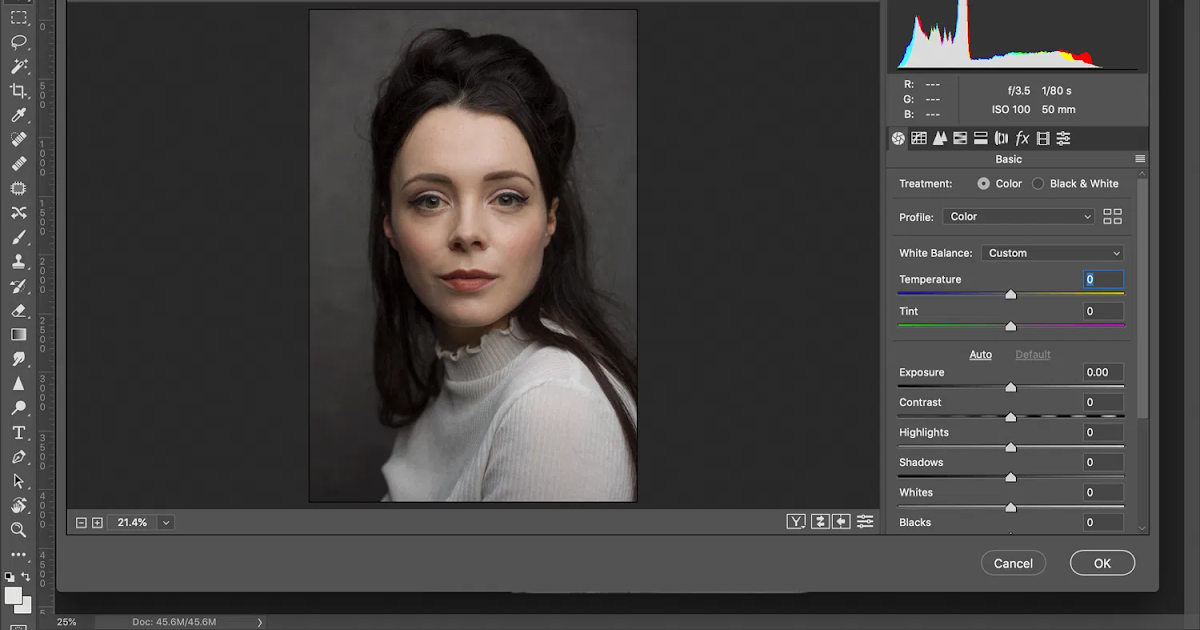Switch to the Effects fx tab
Screen dimensions: 1200x630
click(x=1022, y=138)
